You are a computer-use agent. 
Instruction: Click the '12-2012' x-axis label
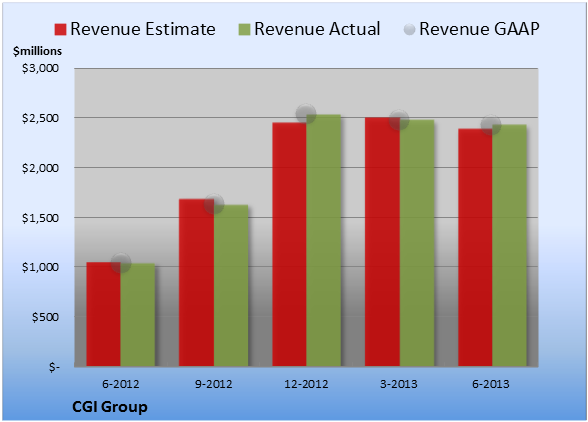tap(306, 384)
